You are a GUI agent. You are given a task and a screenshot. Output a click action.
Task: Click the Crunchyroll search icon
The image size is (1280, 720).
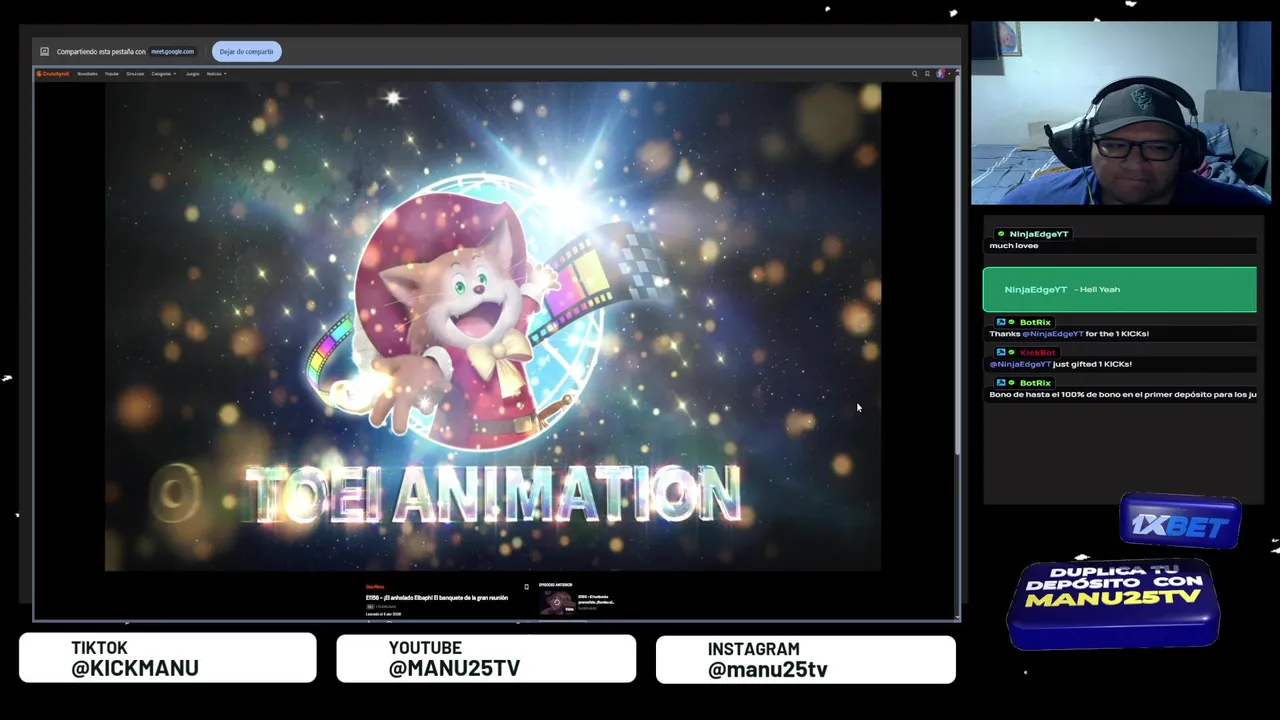tap(914, 73)
